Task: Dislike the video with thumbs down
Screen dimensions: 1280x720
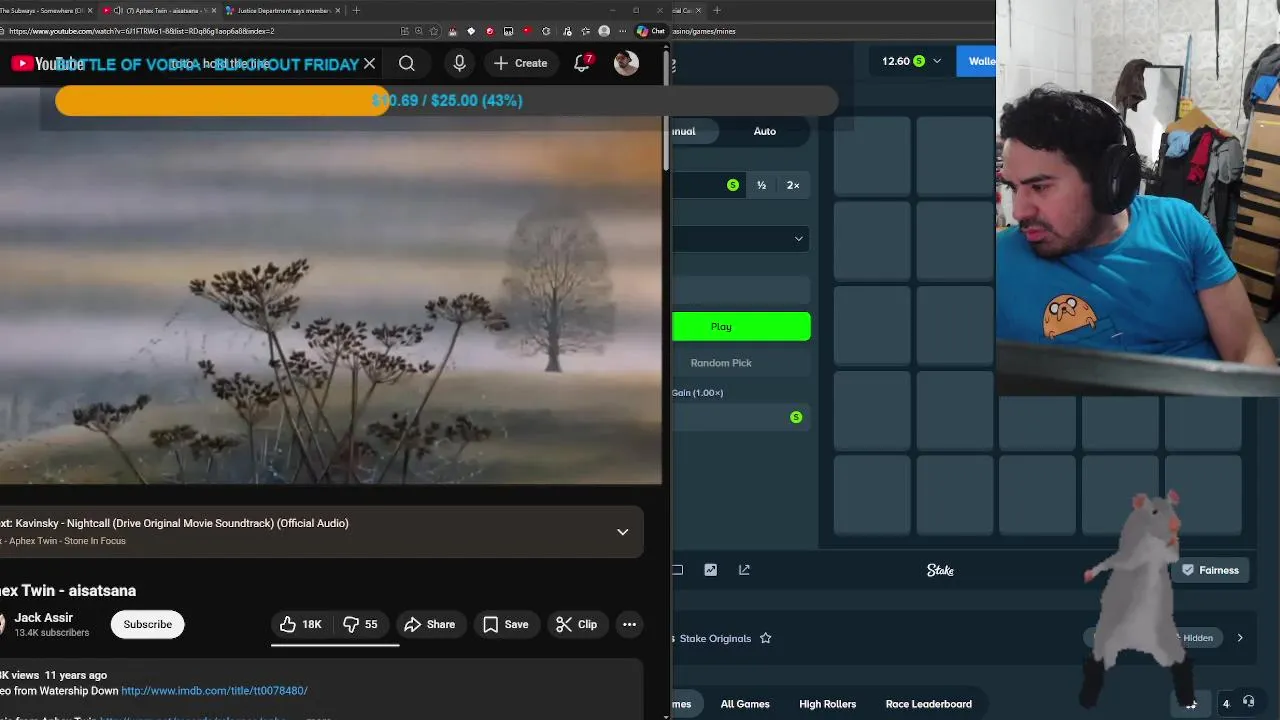Action: click(360, 624)
